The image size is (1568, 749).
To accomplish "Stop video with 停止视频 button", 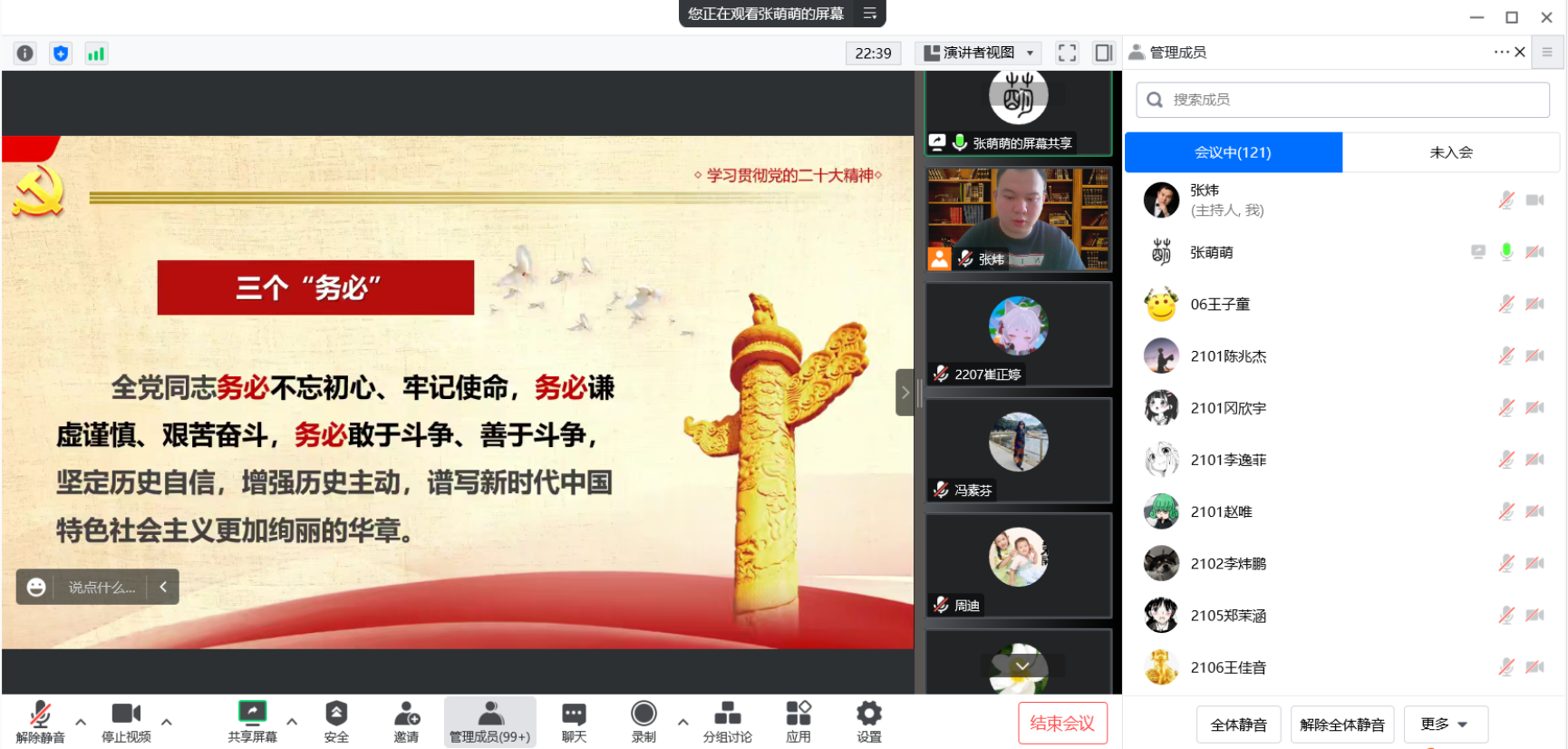I will pos(126,722).
